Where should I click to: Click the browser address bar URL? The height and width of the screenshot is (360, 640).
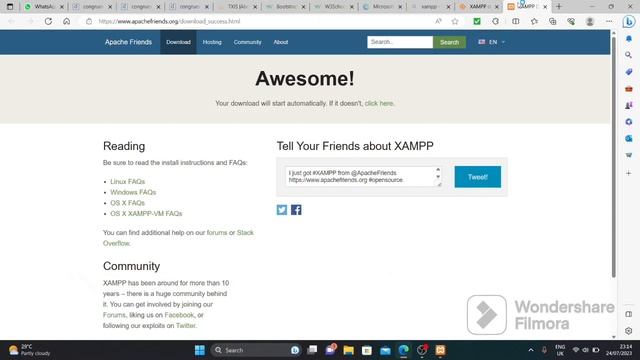[x=169, y=21]
